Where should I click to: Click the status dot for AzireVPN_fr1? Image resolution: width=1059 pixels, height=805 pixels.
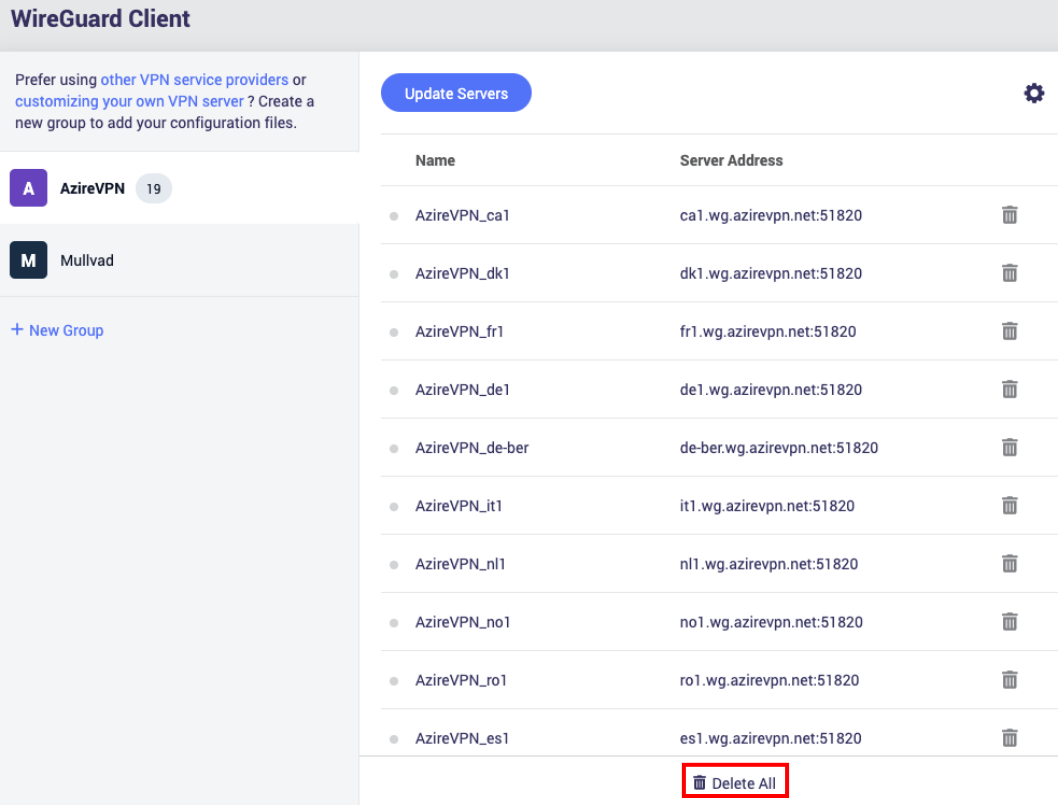(x=394, y=332)
